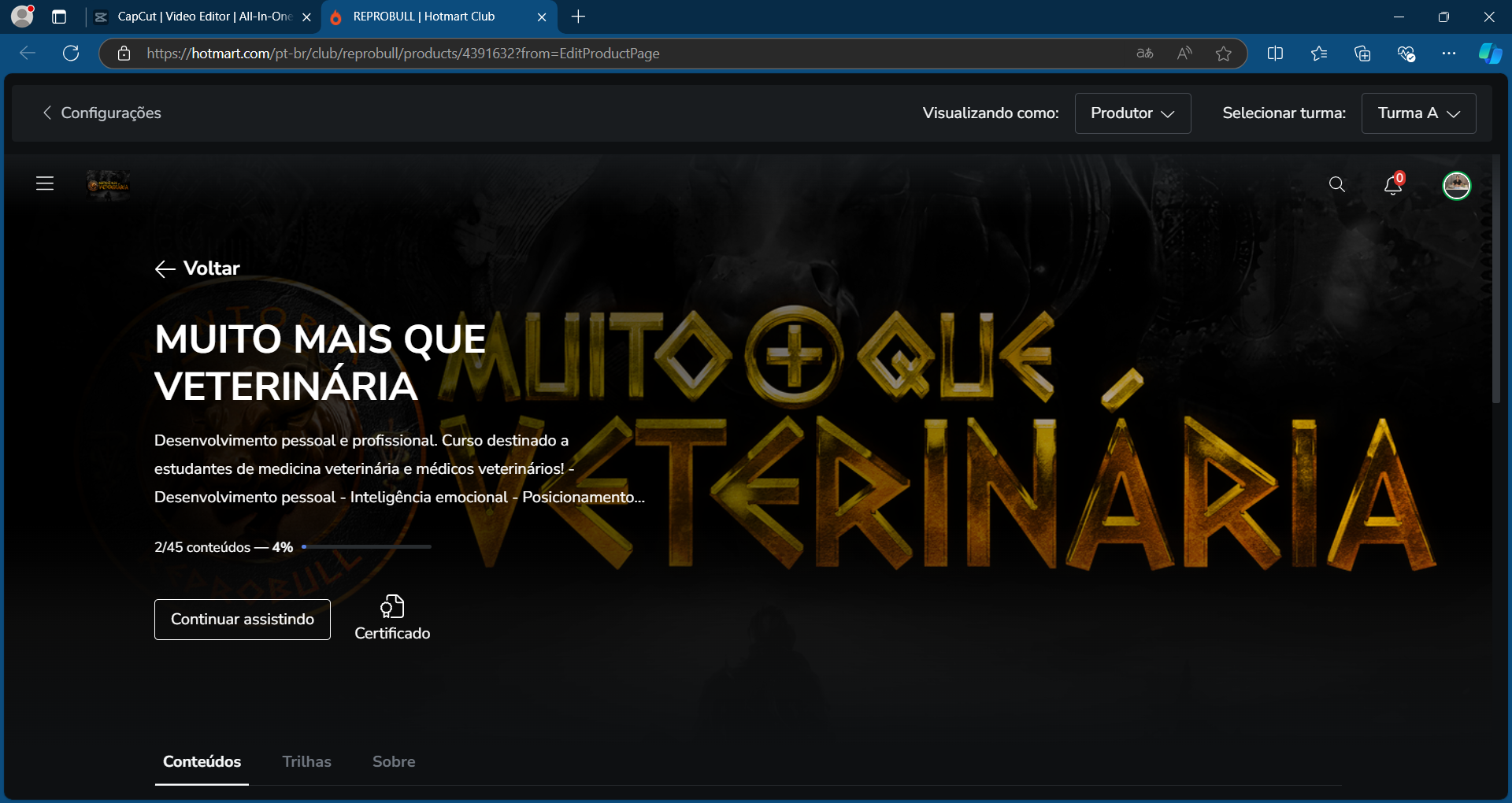Click the search magnifier icon
Viewport: 1512px width, 803px height.
(x=1336, y=184)
